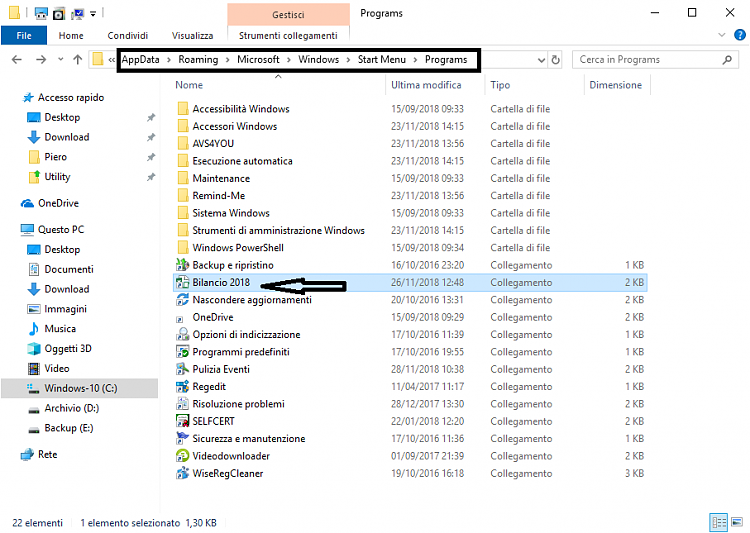Screen dimensions: 750x533
Task: Switch to large icons view layout
Action: click(x=737, y=522)
